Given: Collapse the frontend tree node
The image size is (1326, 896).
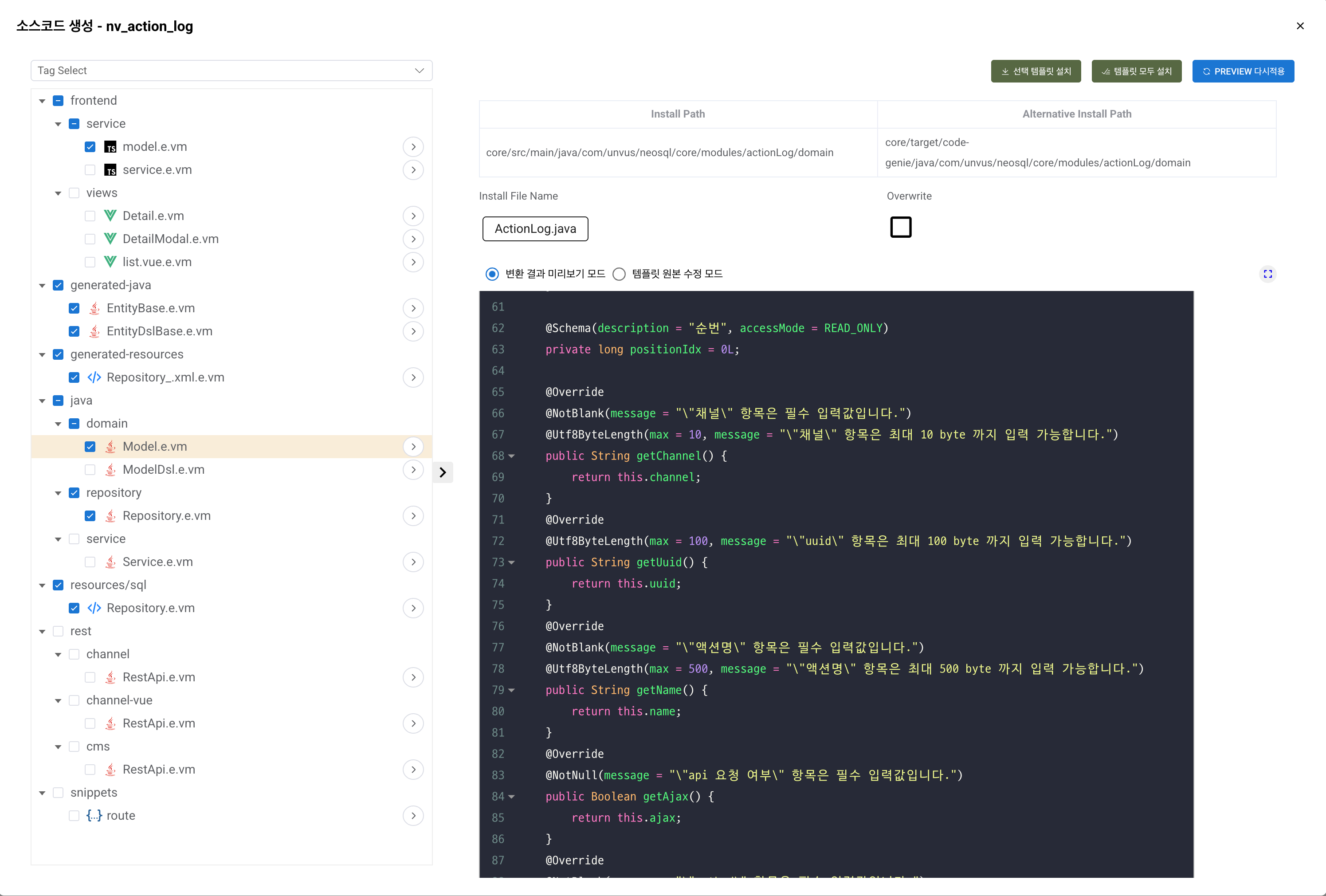Looking at the screenshot, I should [x=42, y=100].
